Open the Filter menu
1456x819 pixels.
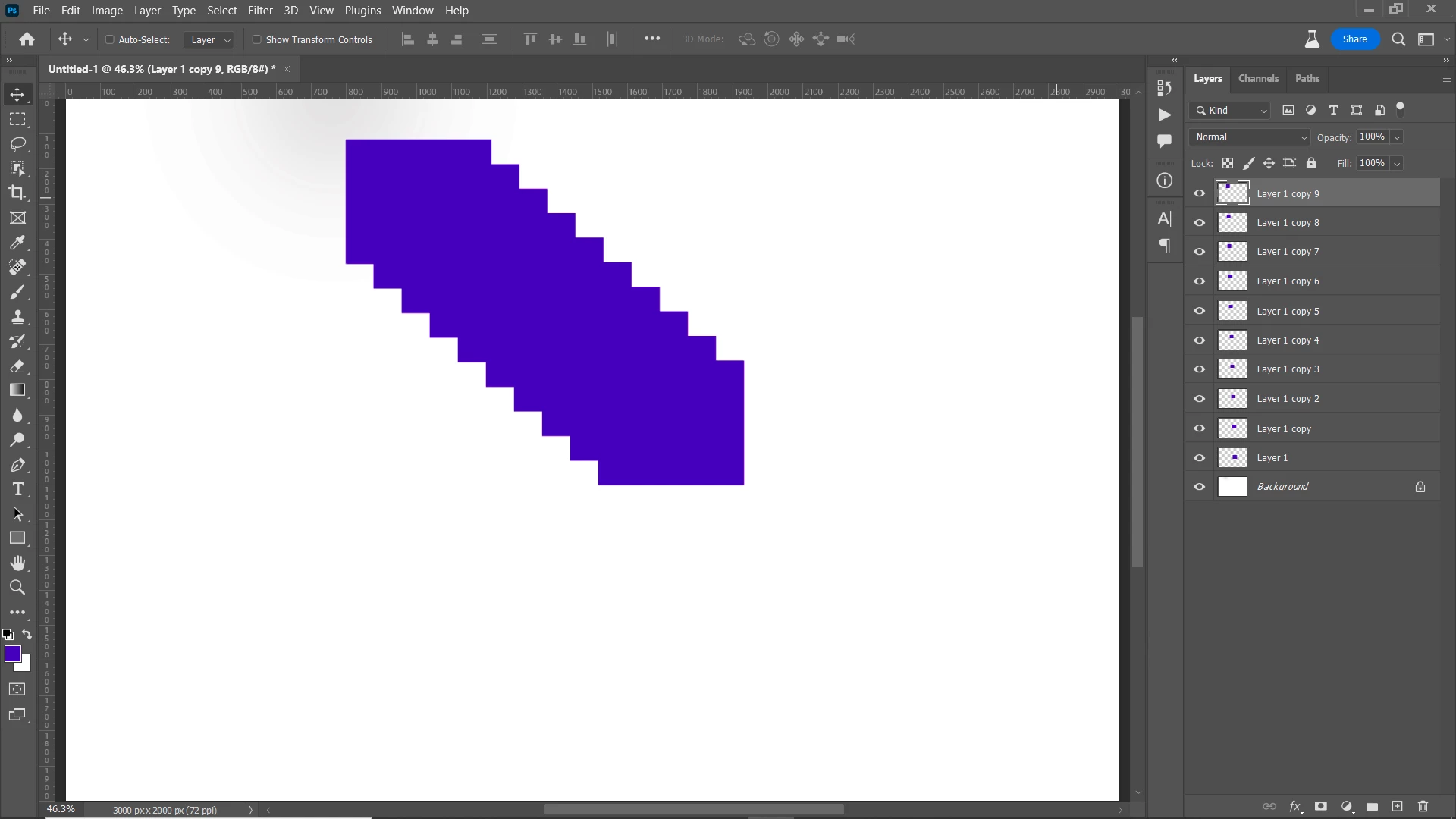[260, 11]
